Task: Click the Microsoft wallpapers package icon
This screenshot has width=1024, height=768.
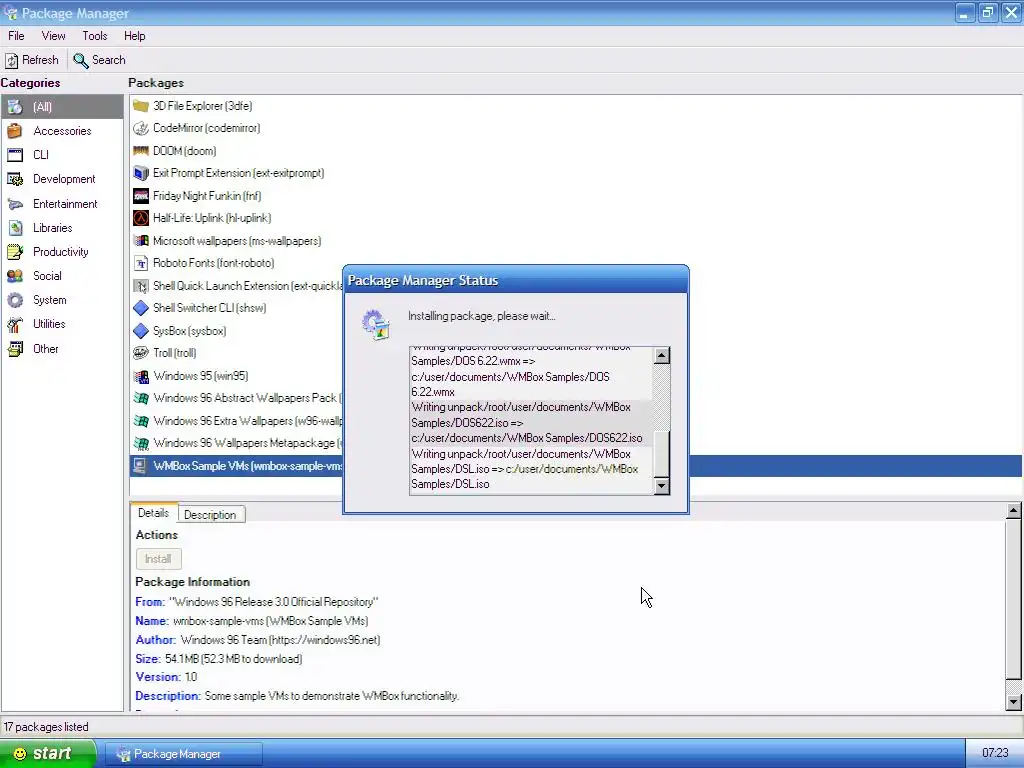Action: click(141, 241)
